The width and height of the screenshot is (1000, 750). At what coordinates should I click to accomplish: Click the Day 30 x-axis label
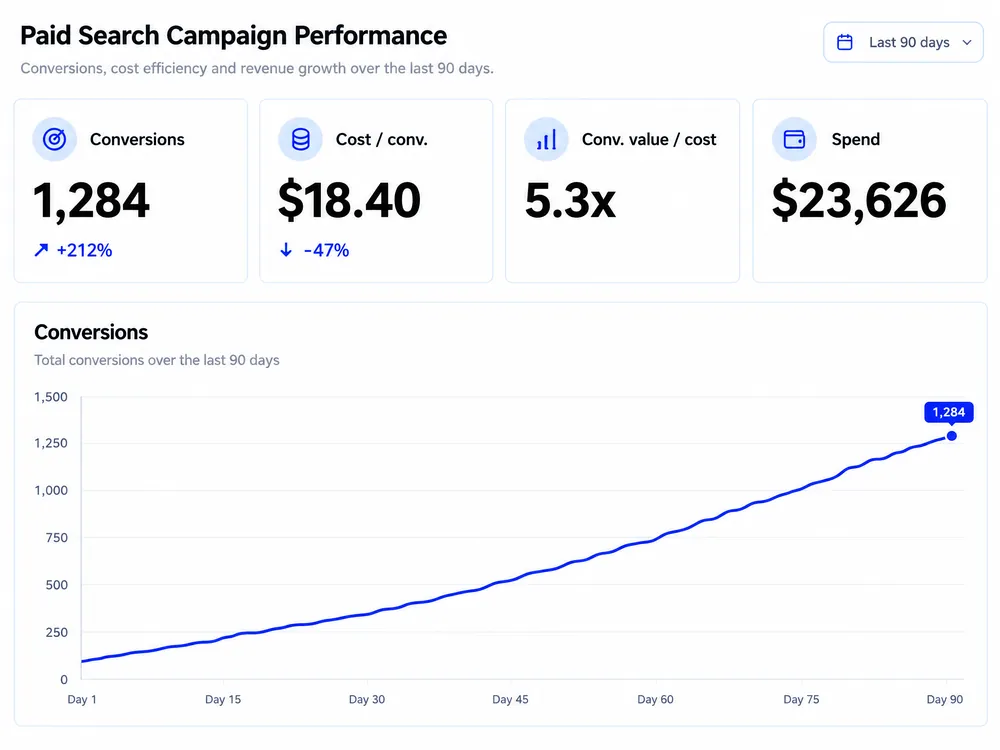tap(367, 700)
